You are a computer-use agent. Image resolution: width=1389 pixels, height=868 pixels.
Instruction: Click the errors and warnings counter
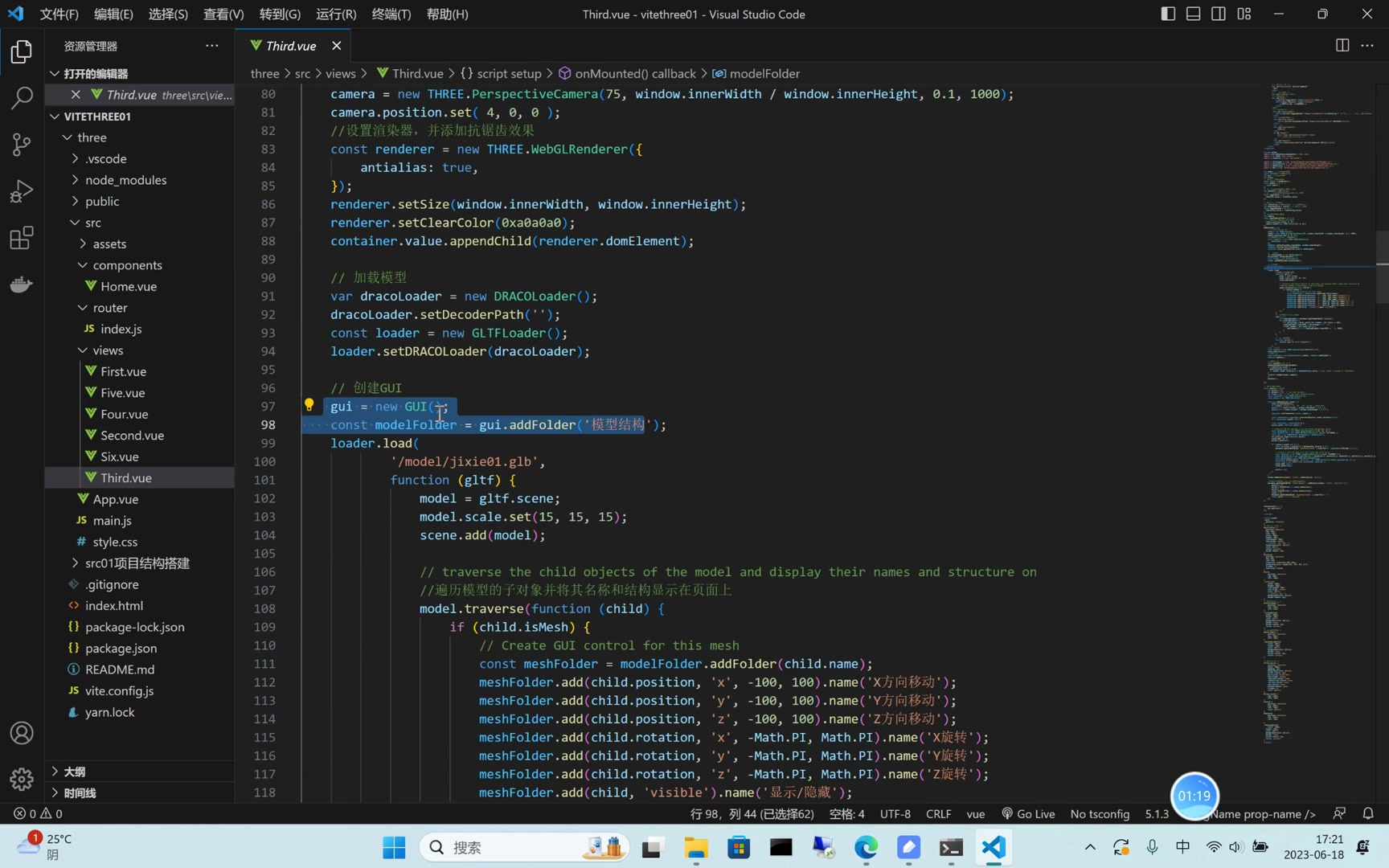38,813
